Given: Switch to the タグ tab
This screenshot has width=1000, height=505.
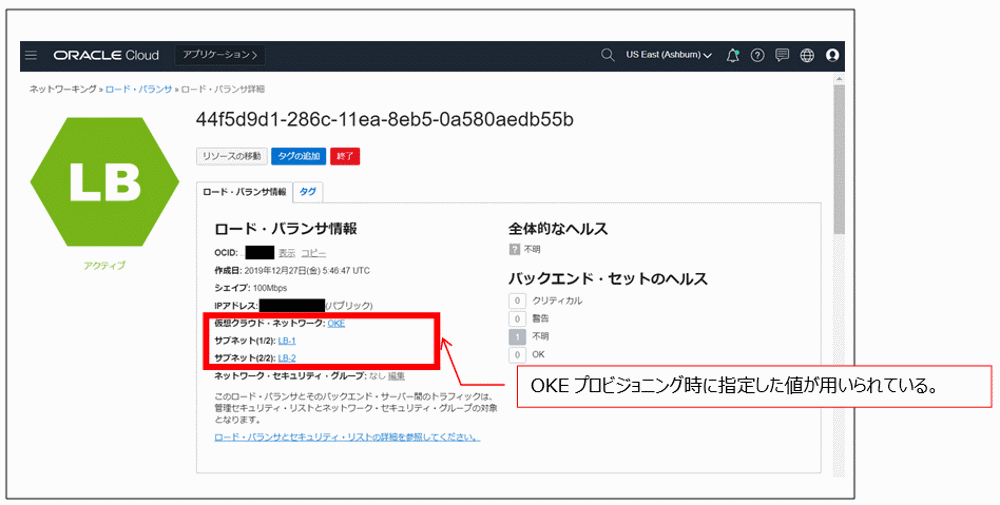Looking at the screenshot, I should (x=307, y=192).
